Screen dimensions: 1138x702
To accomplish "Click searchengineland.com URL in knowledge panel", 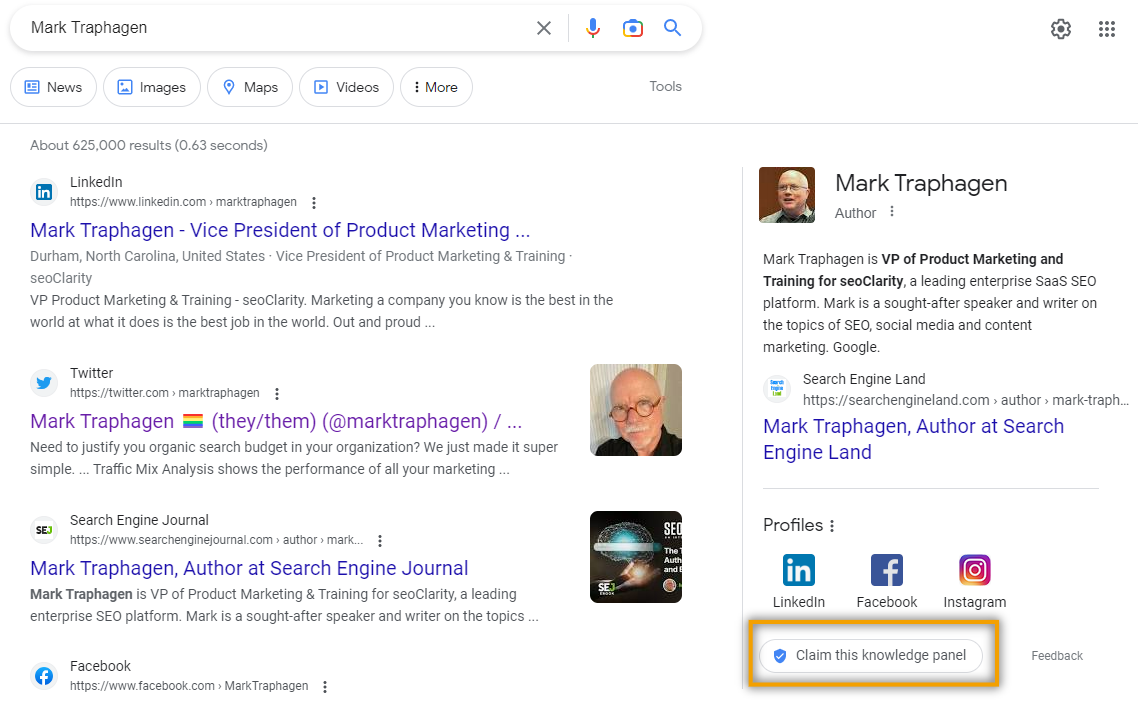I will coord(965,400).
